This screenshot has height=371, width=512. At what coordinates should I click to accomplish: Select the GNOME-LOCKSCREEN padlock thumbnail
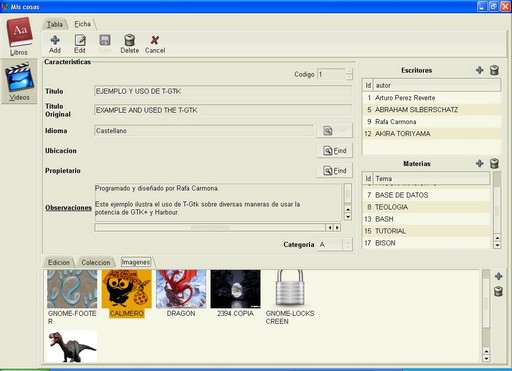pos(290,288)
